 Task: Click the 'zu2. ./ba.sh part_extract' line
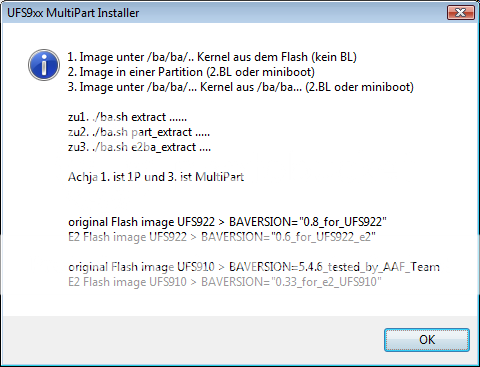[139, 132]
